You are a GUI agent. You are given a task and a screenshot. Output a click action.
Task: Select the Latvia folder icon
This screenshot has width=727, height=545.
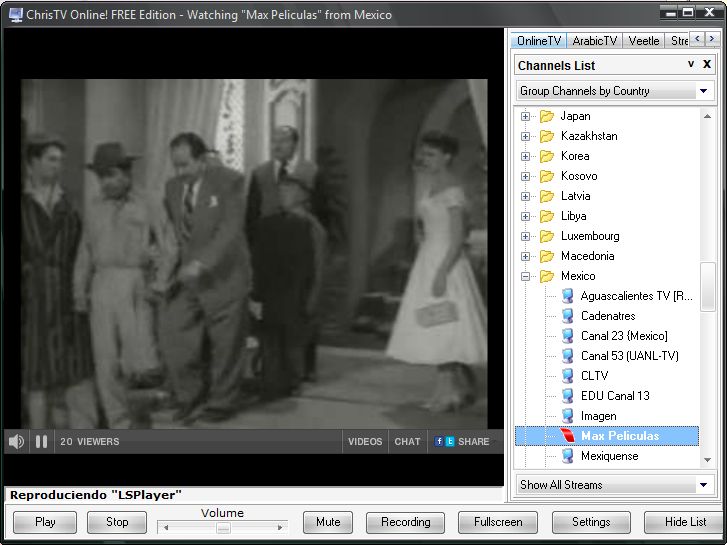pos(547,196)
